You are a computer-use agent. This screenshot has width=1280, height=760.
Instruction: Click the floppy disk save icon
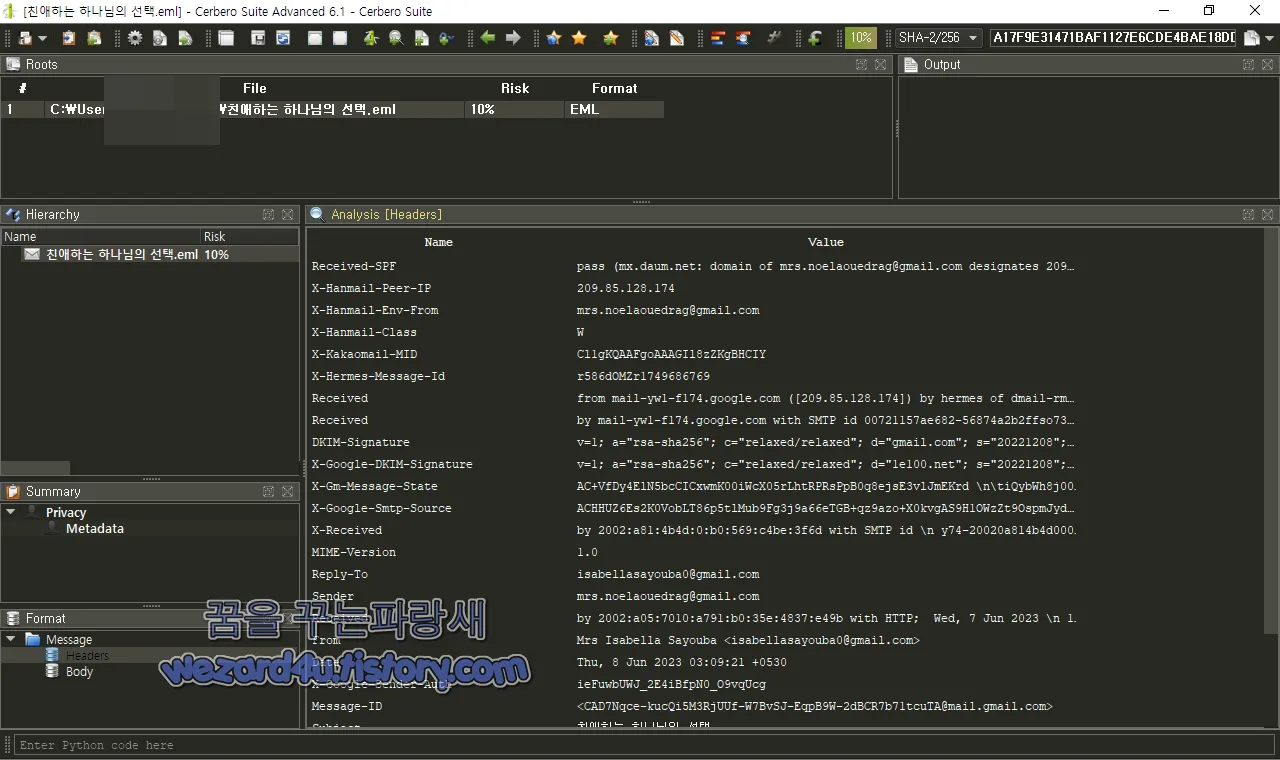(x=258, y=38)
